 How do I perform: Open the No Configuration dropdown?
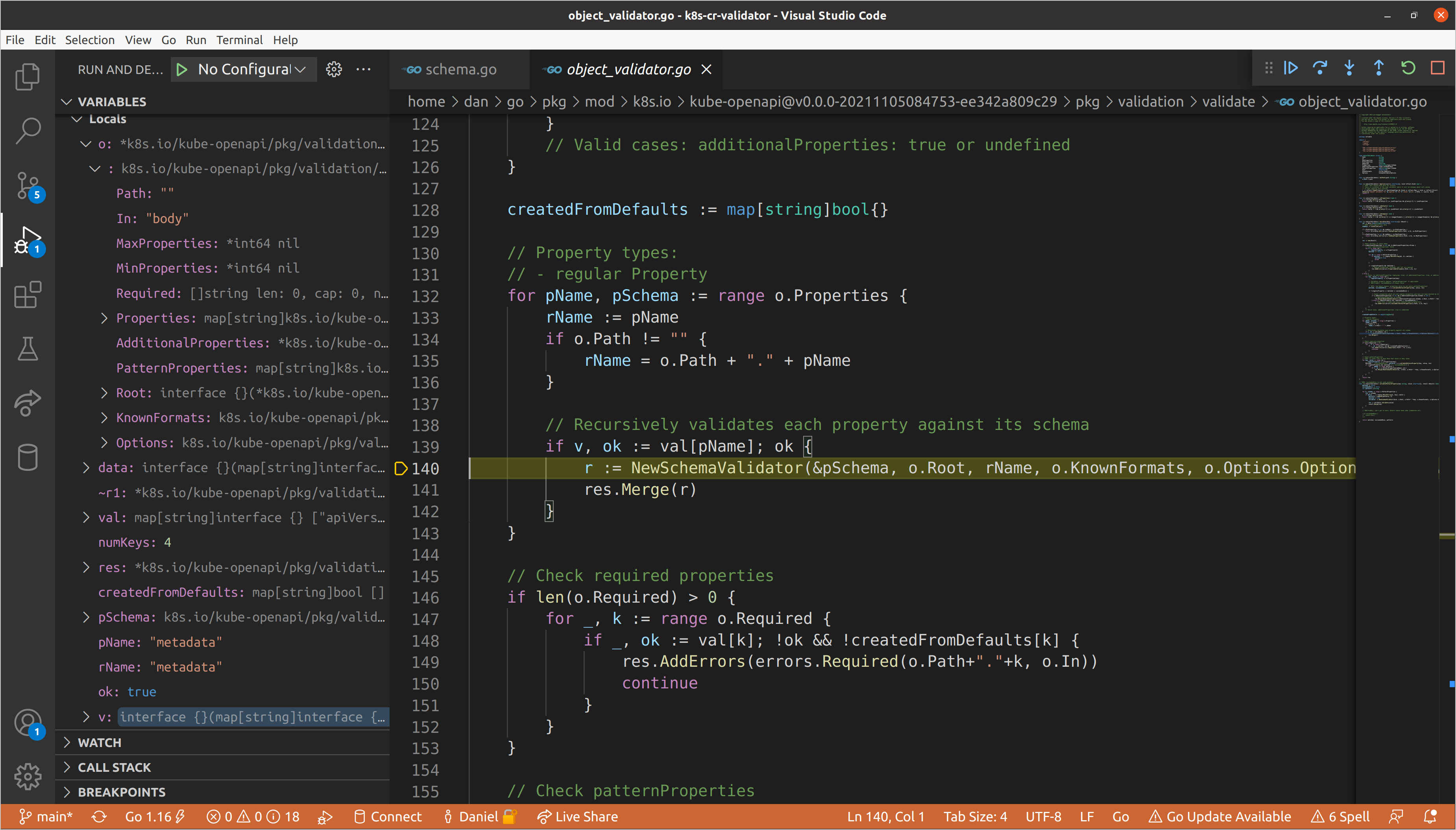point(251,70)
